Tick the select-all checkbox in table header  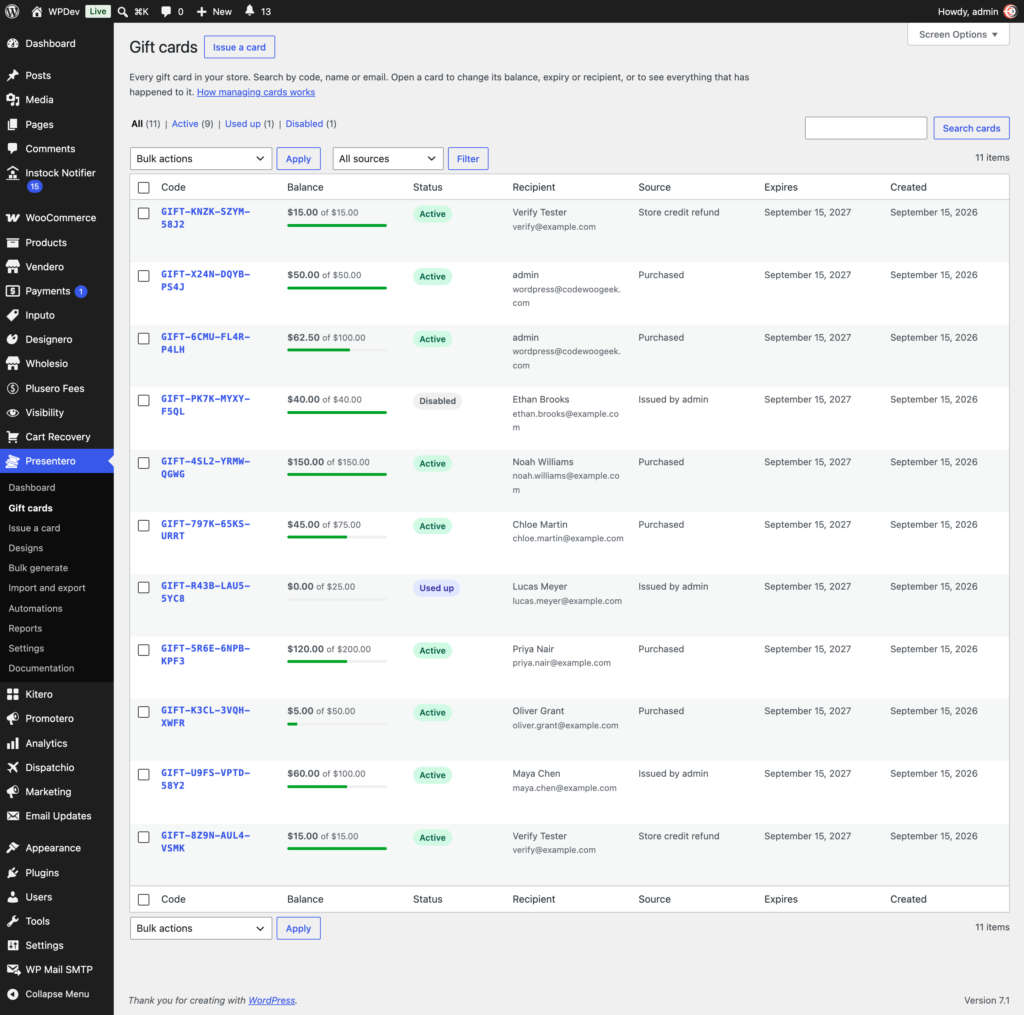(x=144, y=188)
